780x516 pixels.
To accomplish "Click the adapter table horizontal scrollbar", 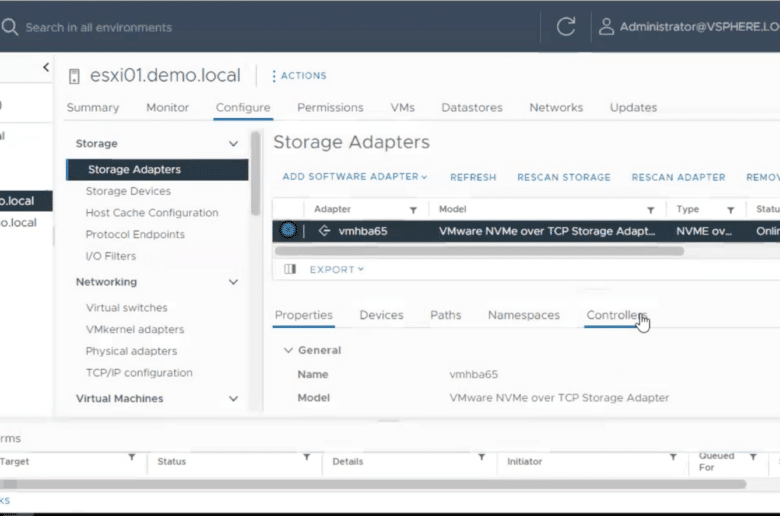I will pyautogui.click(x=479, y=251).
